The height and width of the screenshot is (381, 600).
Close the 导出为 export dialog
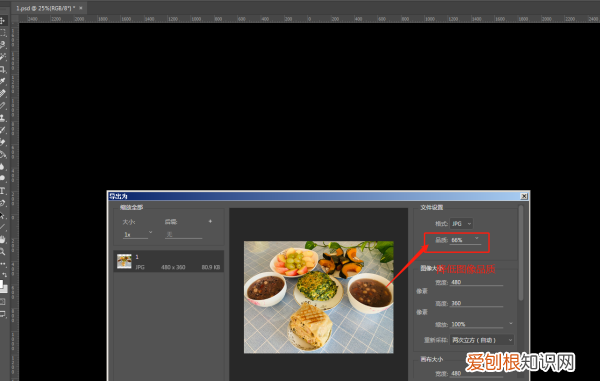pos(524,196)
